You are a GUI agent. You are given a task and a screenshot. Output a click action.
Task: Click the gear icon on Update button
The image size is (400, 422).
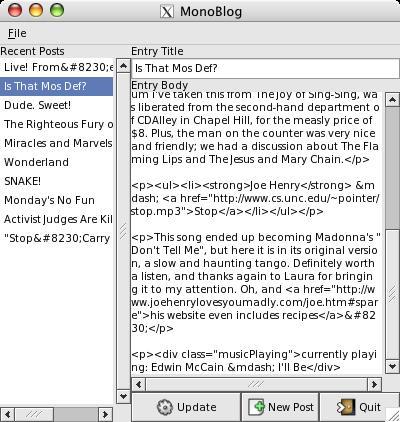pyautogui.click(x=165, y=407)
